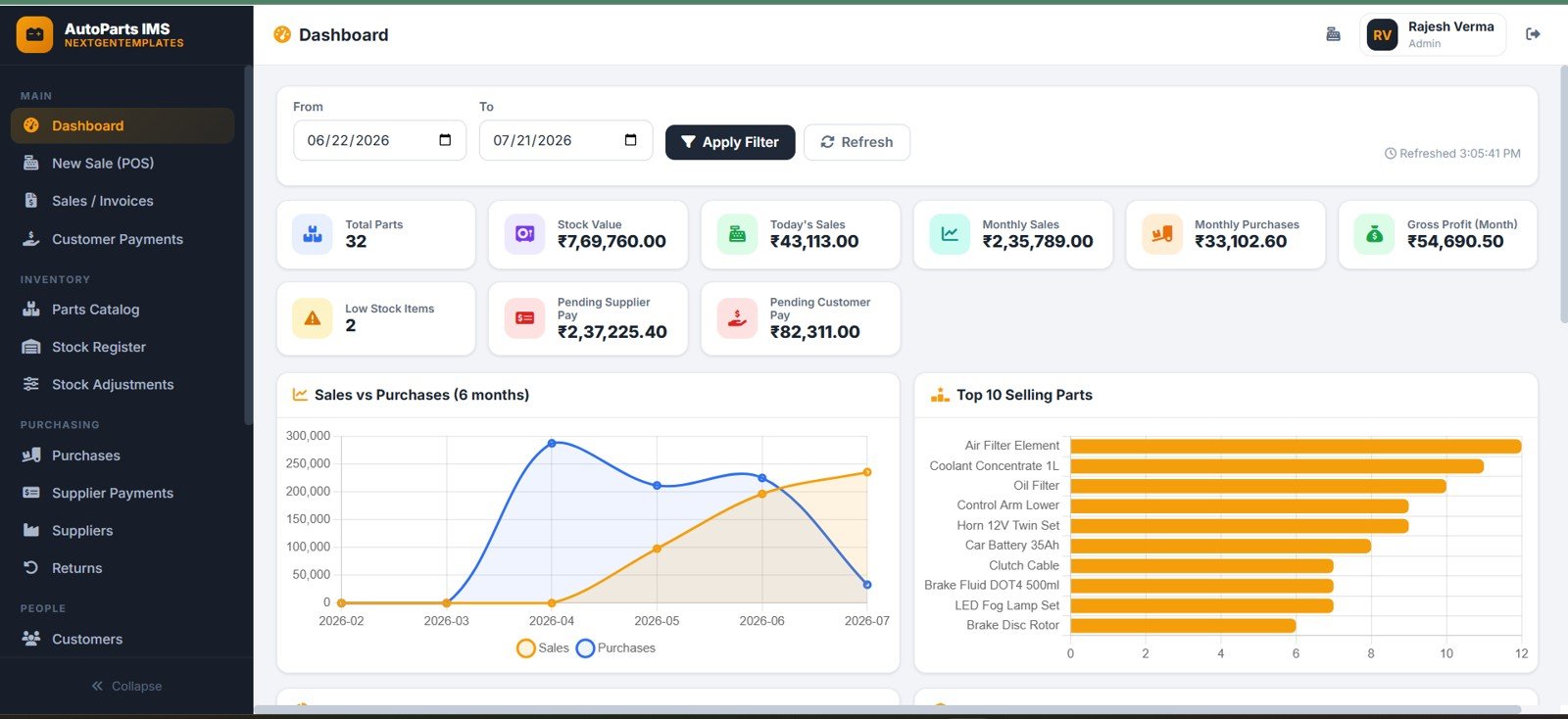Click the 2026-04 purchases data point
Viewport: 1568px width, 719px height.
(x=552, y=444)
